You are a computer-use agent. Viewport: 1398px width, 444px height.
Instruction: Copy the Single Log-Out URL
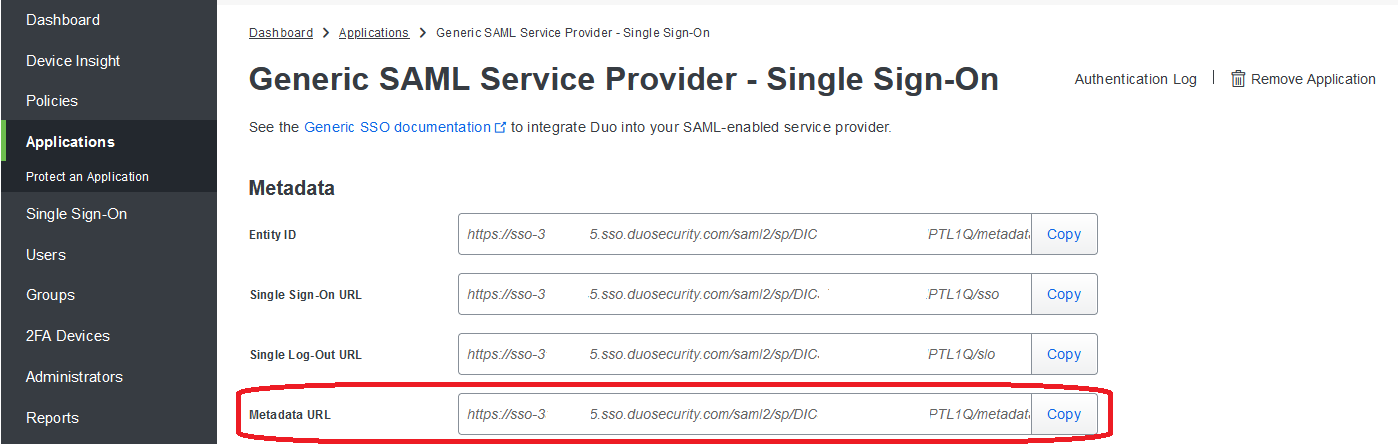click(1064, 354)
